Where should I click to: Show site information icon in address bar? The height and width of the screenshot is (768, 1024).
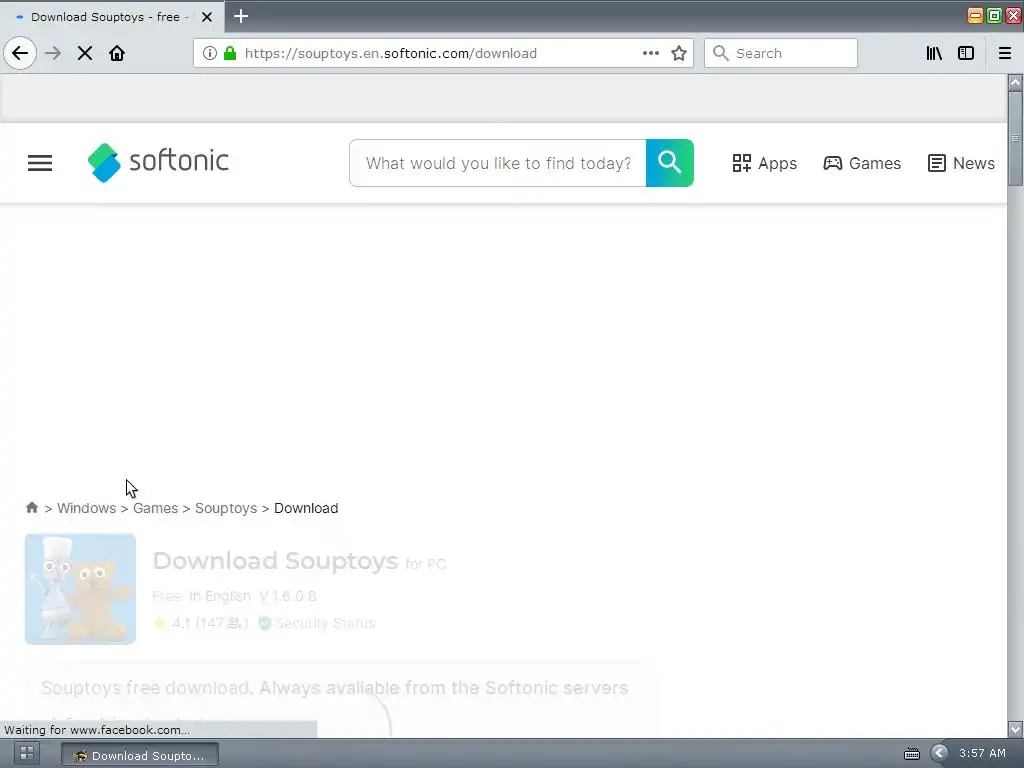tap(210, 53)
